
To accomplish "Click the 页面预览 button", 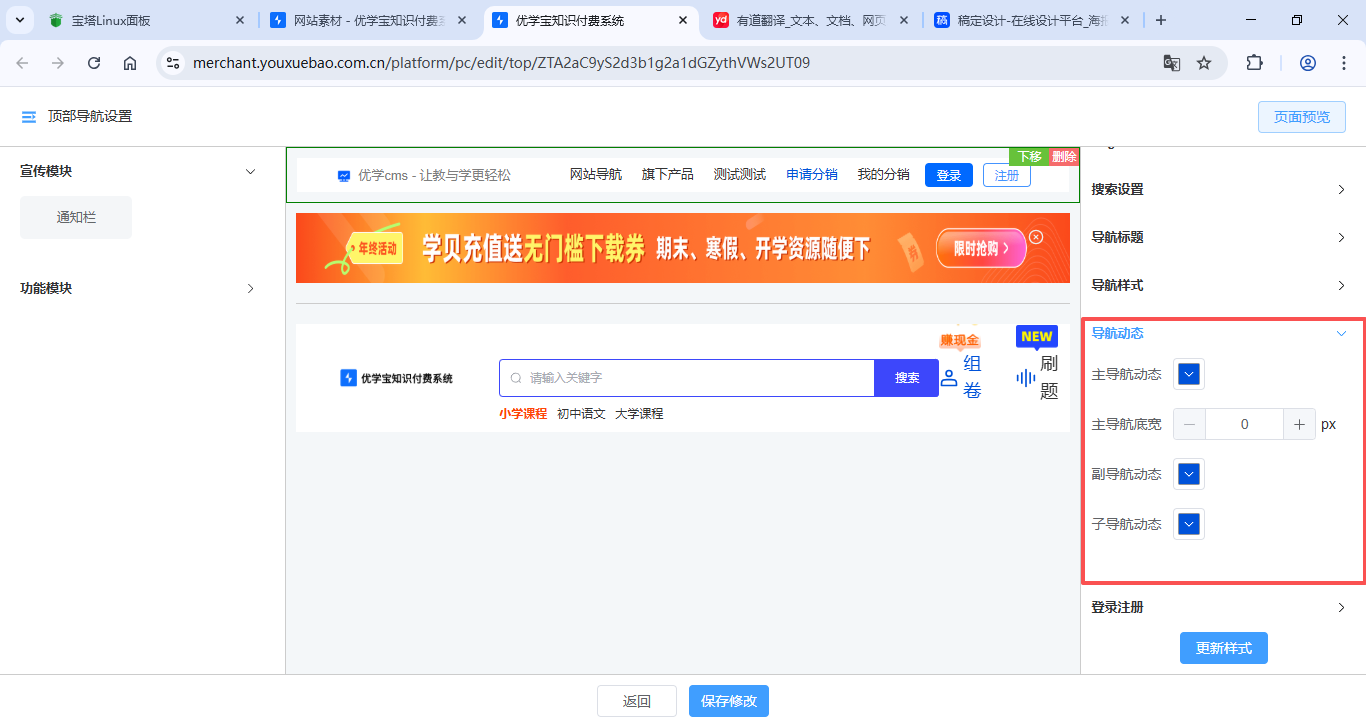I will point(1301,117).
